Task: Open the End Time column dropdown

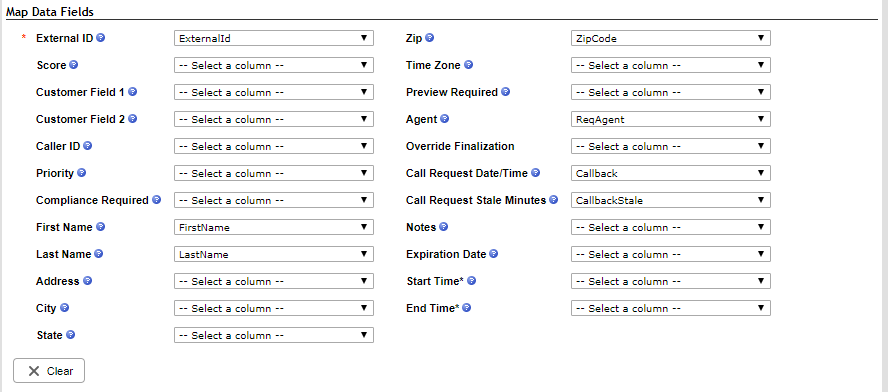Action: pyautogui.click(x=671, y=308)
